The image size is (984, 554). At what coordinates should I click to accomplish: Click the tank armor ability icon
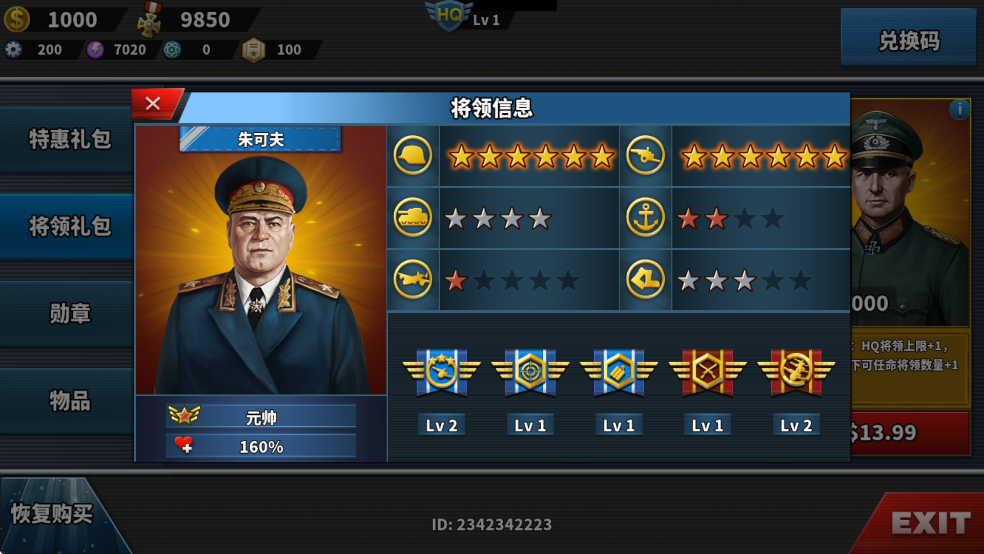tap(412, 217)
